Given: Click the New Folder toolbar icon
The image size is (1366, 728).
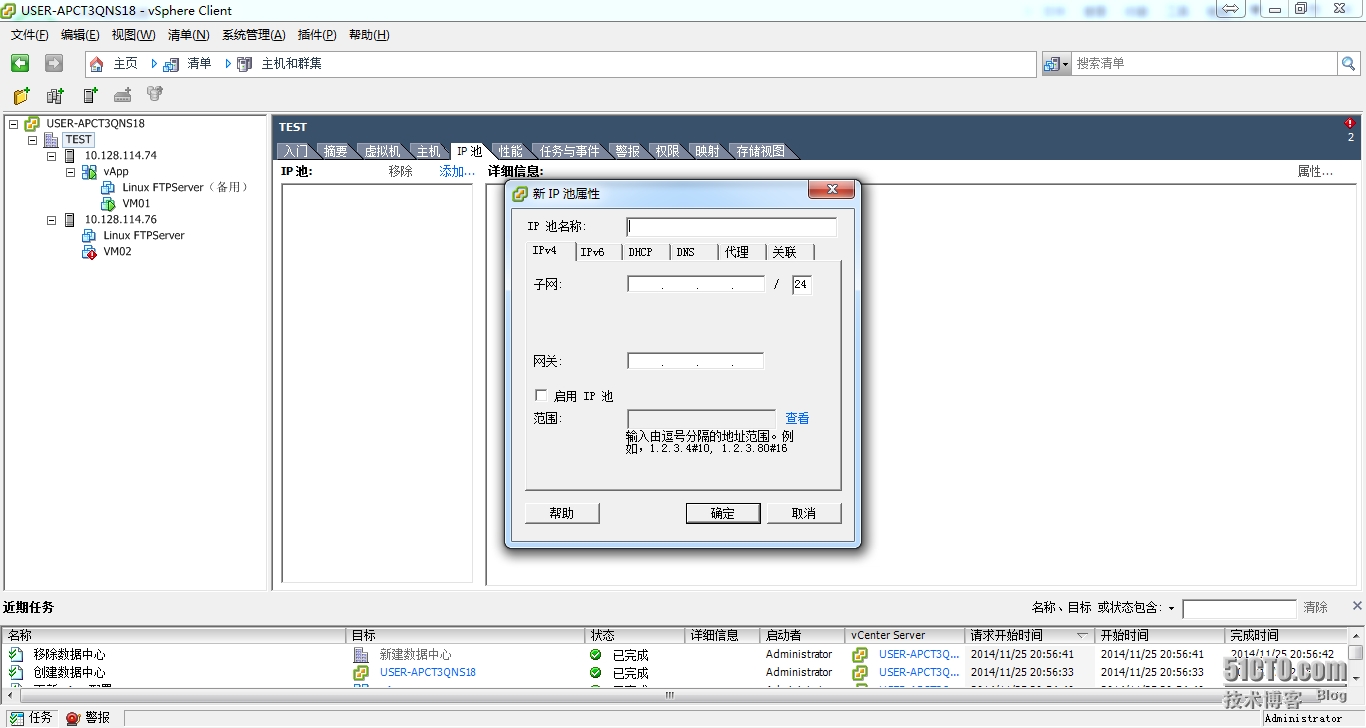Looking at the screenshot, I should (x=21, y=96).
